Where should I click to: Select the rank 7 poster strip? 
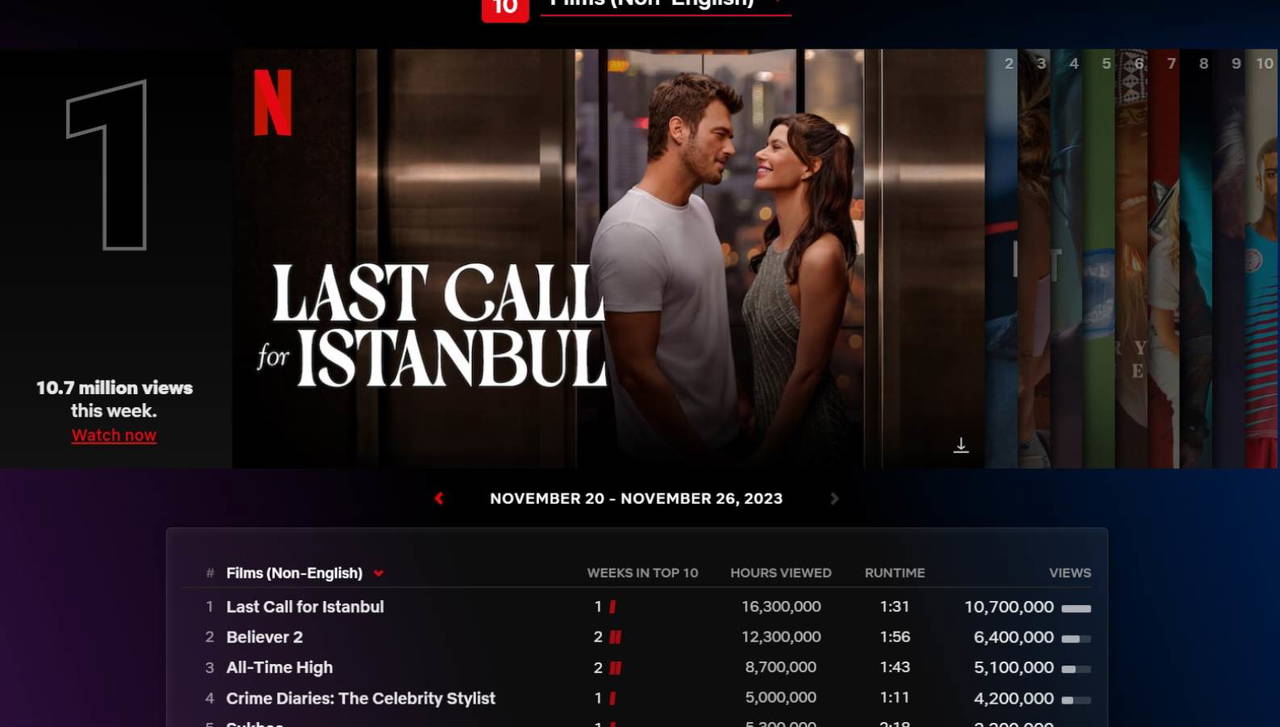click(1165, 260)
